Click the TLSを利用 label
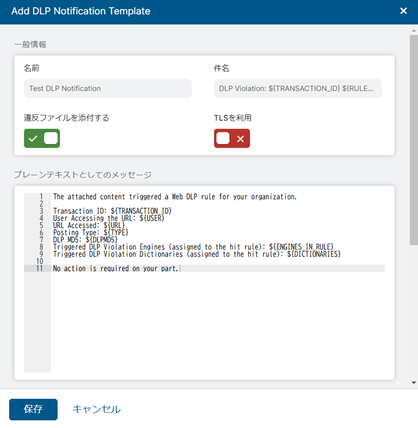This screenshot has height=428, width=418. [x=233, y=118]
